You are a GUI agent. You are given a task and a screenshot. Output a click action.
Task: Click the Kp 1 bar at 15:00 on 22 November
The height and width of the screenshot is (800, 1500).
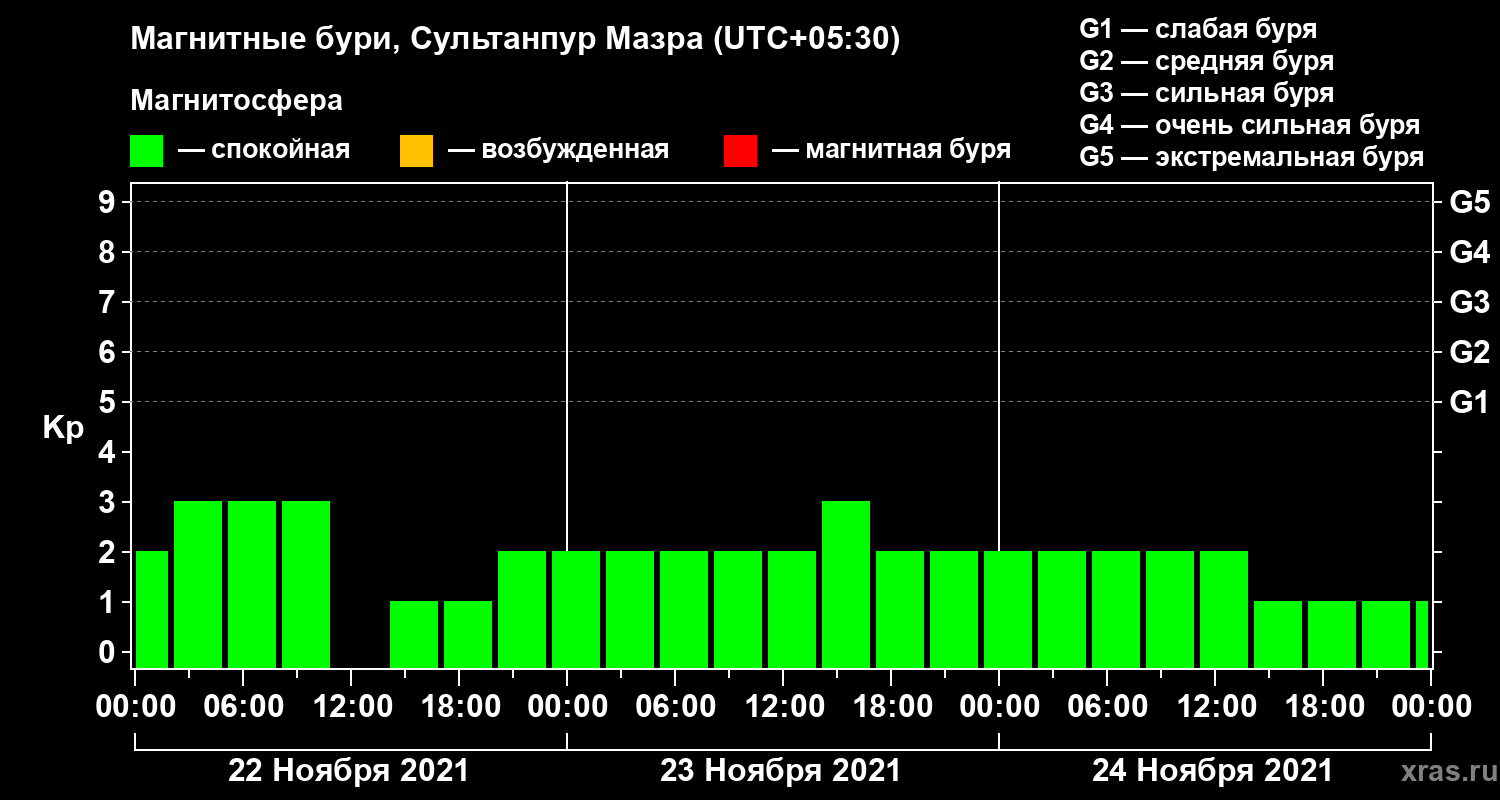[x=414, y=634]
